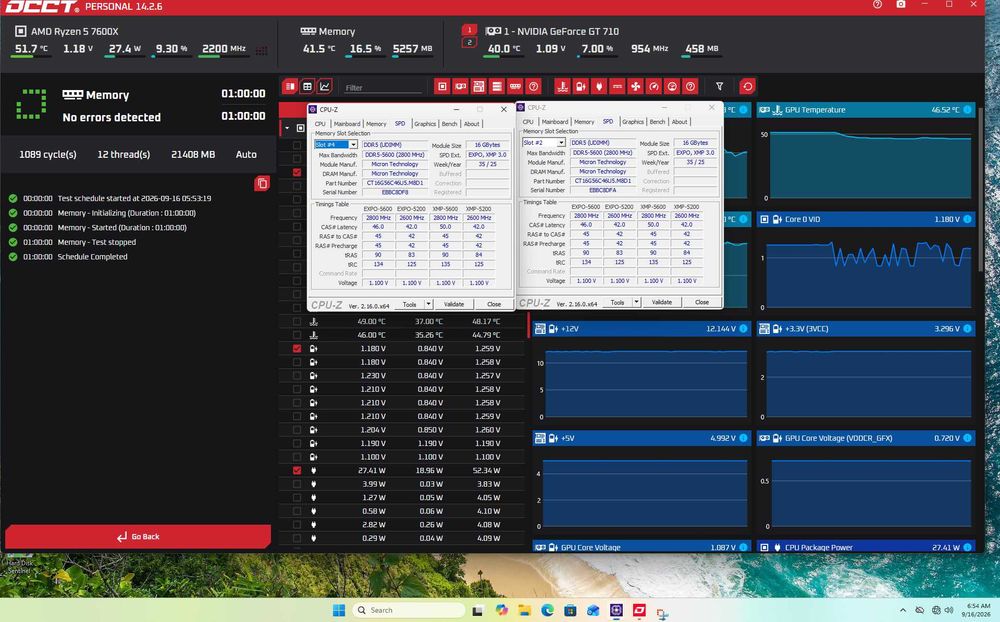Screen dimensions: 1000x622
Task: Open the Slot #2 dropdown in CPU-Z
Action: tap(561, 143)
